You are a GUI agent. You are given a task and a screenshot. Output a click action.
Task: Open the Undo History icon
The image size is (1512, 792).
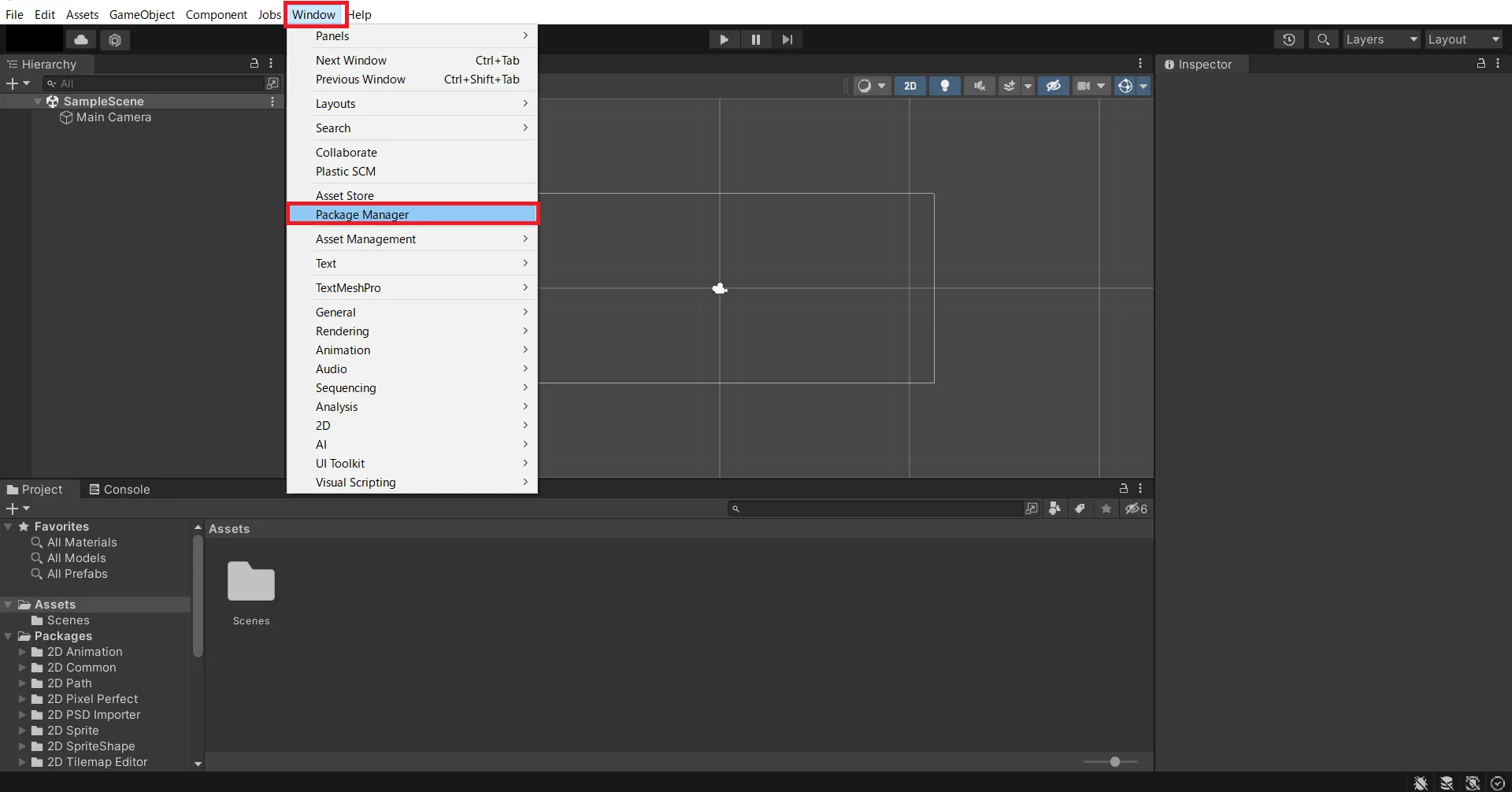1288,39
